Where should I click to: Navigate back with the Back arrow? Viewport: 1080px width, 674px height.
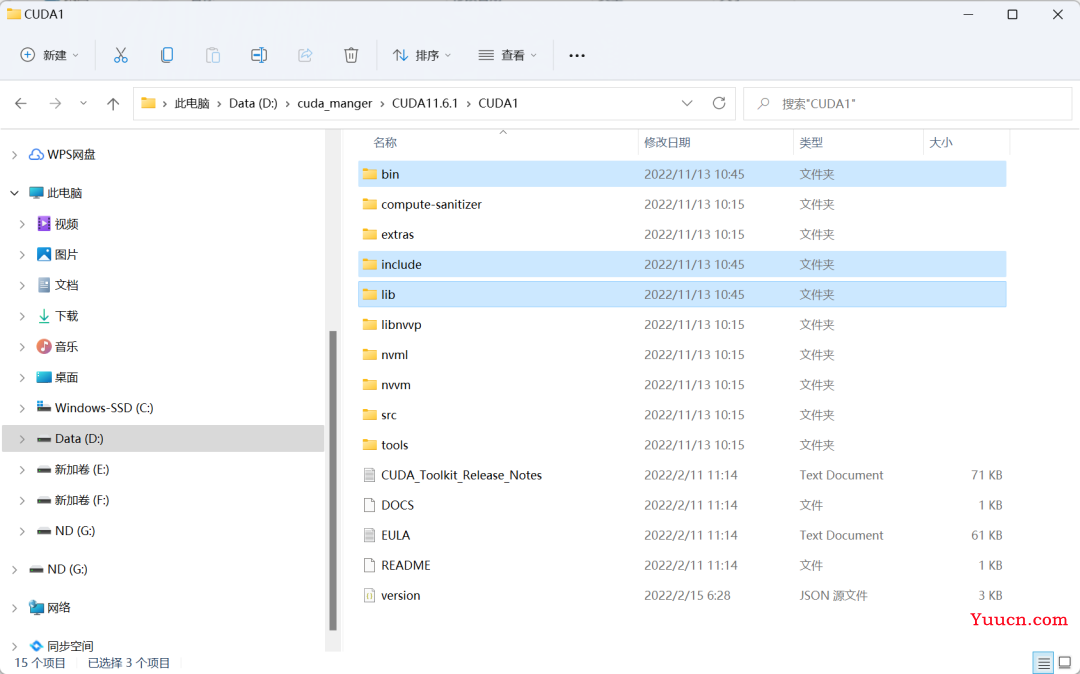[x=21, y=103]
